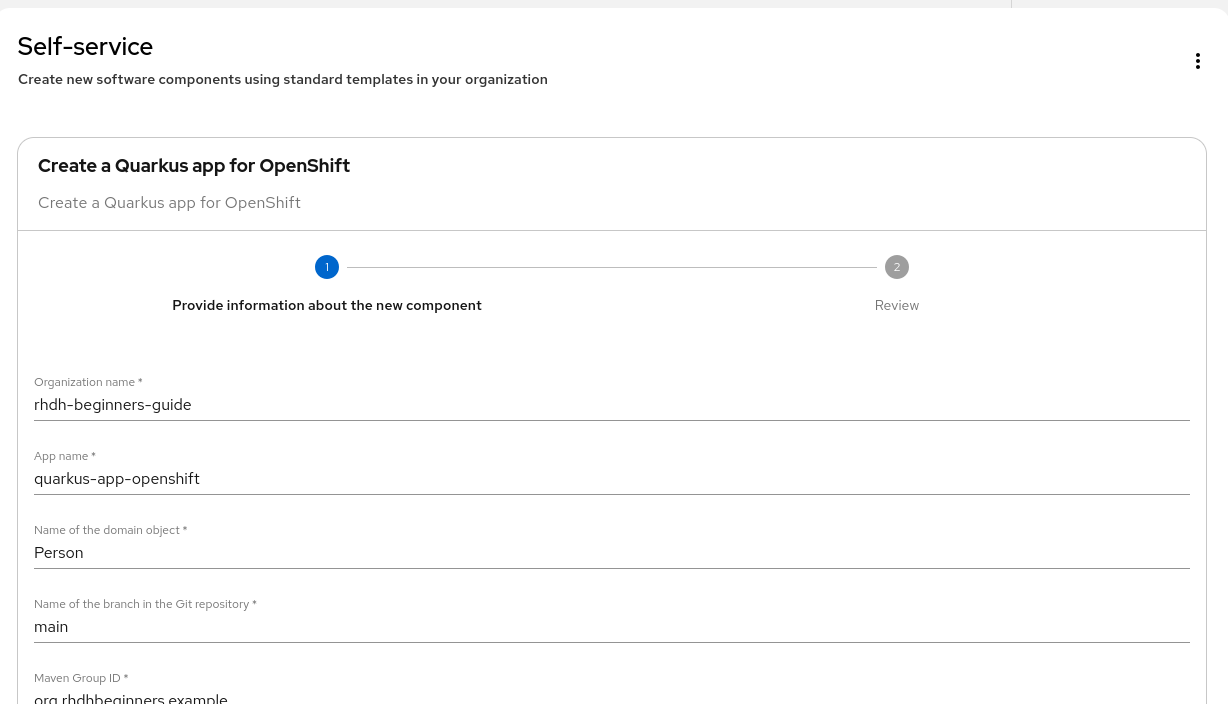This screenshot has width=1228, height=704.
Task: Click the 'Name of the domain object *' label
Action: pyautogui.click(x=110, y=530)
